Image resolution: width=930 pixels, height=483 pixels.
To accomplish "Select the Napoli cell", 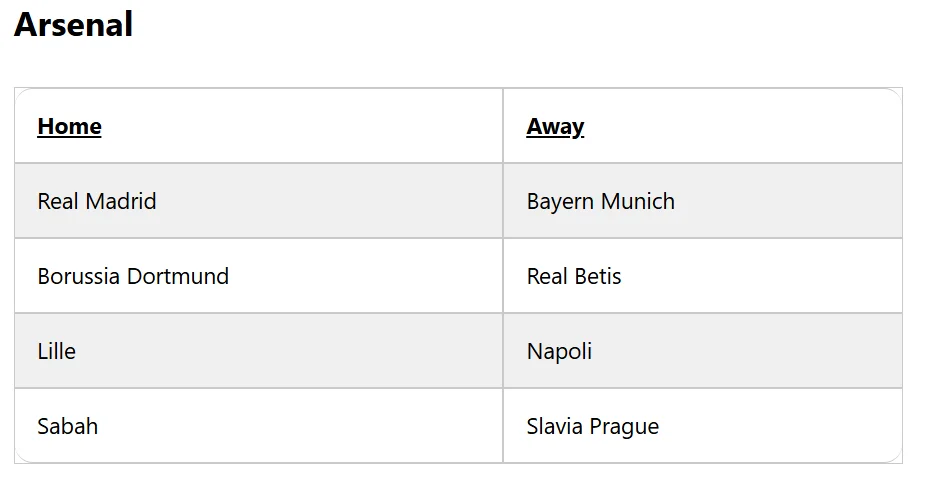I will (703, 351).
